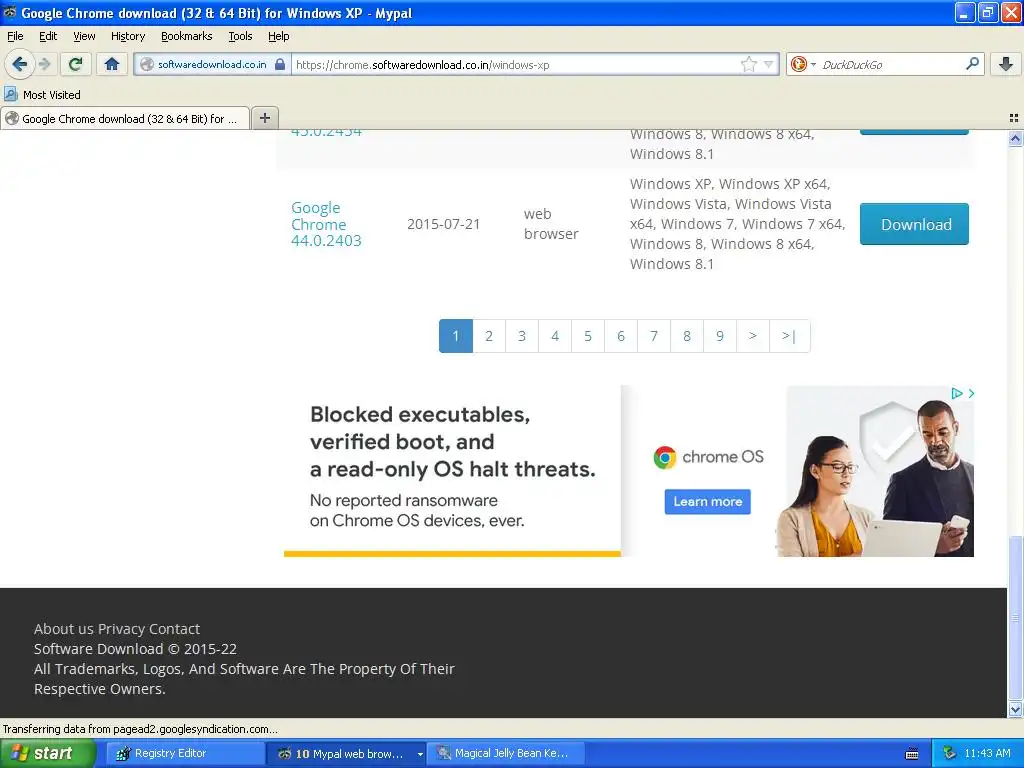Go to page 9 of results
The height and width of the screenshot is (768, 1024).
[720, 336]
